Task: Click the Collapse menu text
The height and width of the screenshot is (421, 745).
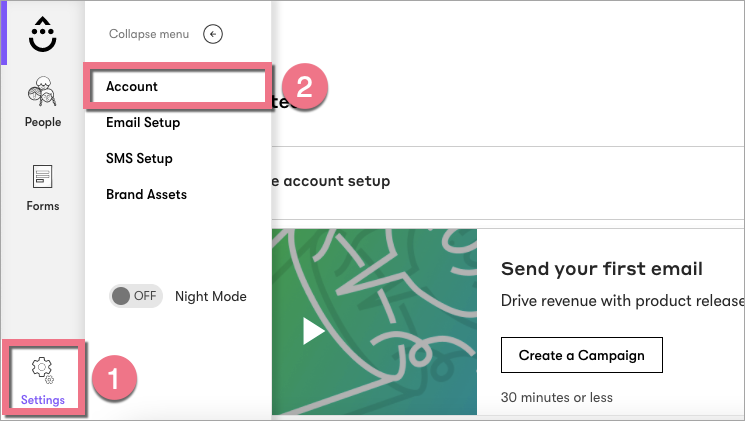Action: (148, 34)
